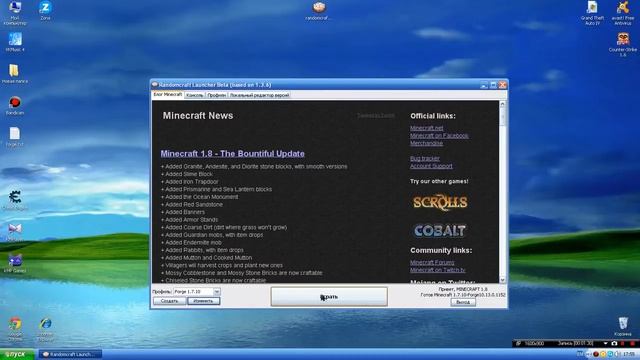Image resolution: width=640 pixels, height=360 pixels.
Task: Click the Windows Start button
Action: click(x=17, y=354)
